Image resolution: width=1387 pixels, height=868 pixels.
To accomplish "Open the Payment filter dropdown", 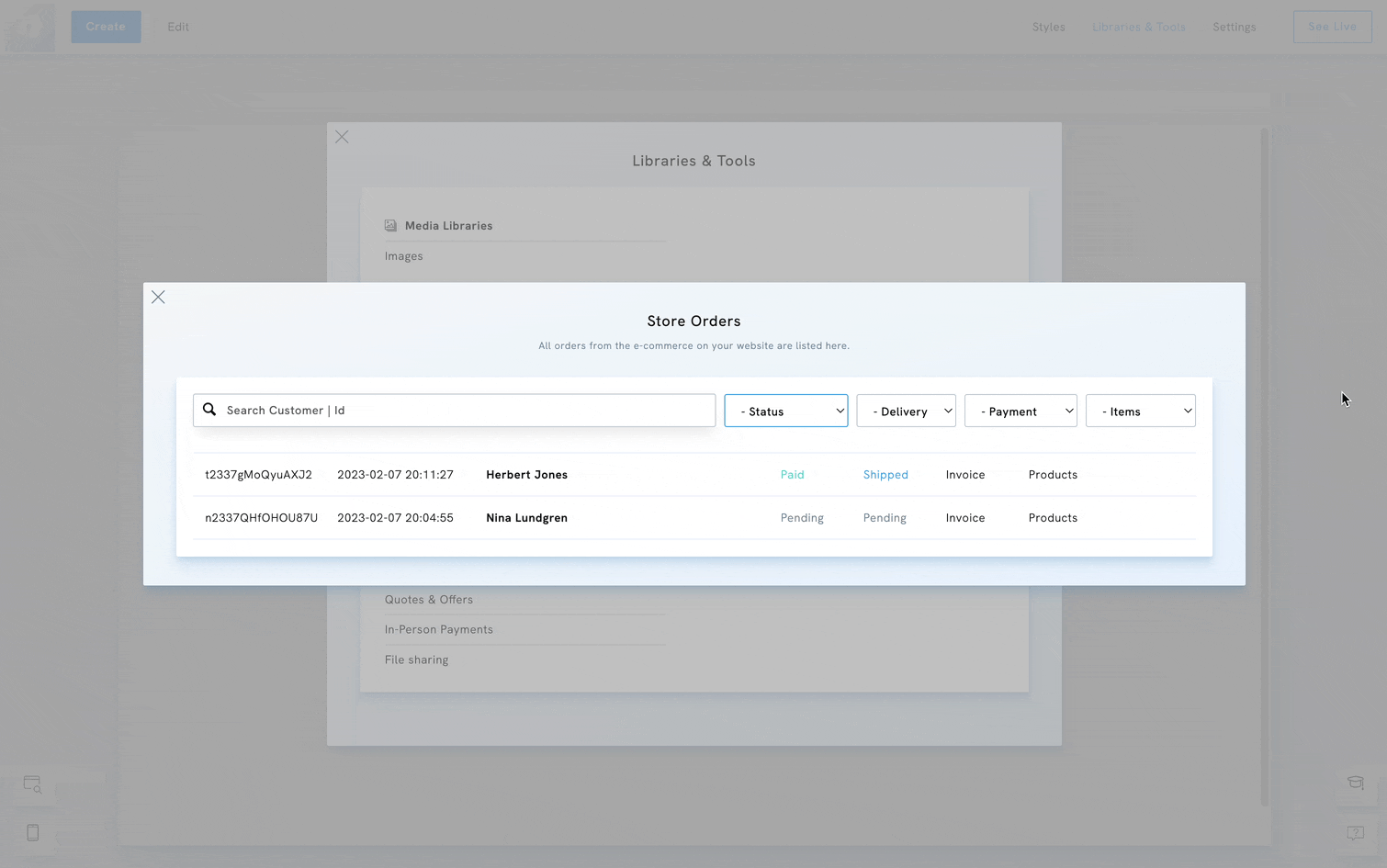I will [1020, 411].
